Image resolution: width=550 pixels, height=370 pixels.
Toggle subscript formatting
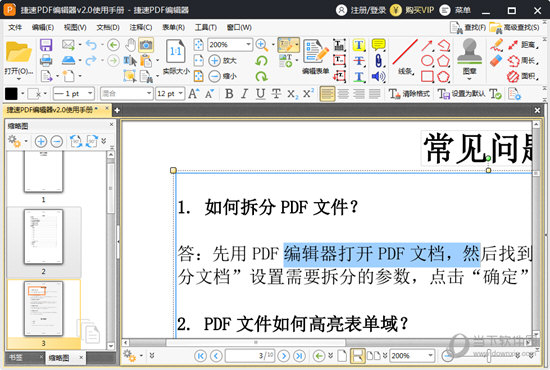292,94
